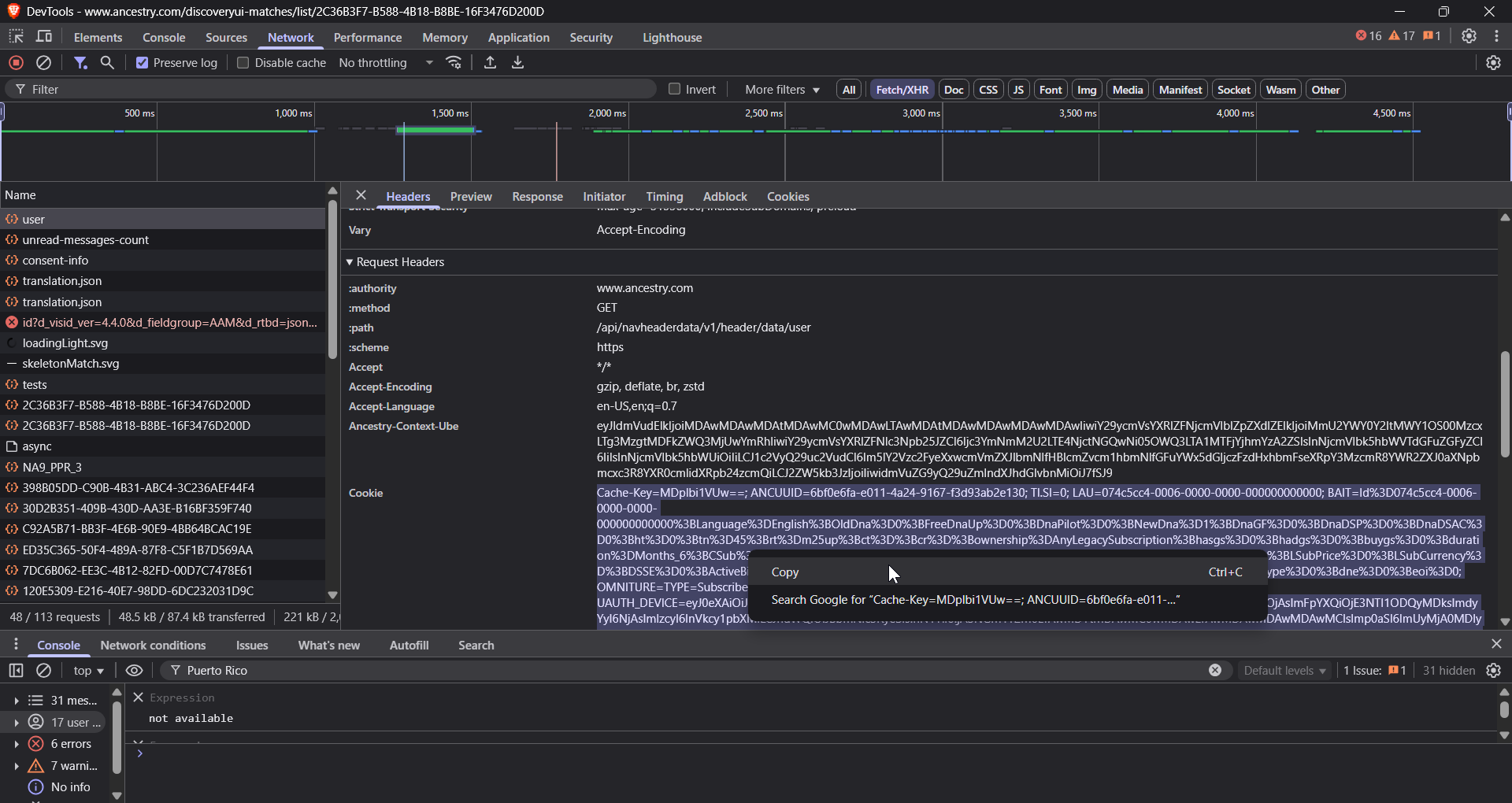
Task: Remove the live expression
Action: click(x=138, y=698)
